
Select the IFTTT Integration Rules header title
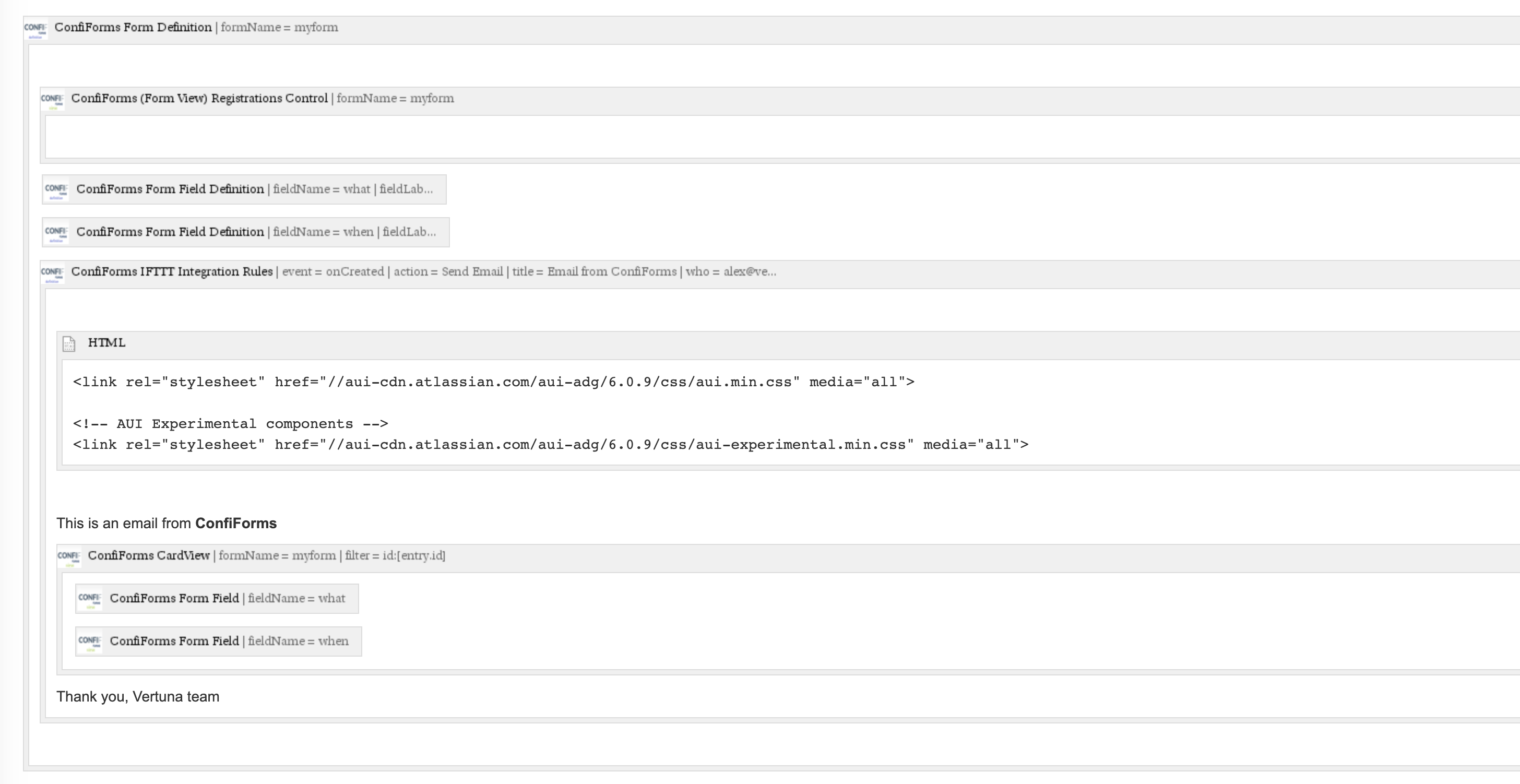coord(172,272)
